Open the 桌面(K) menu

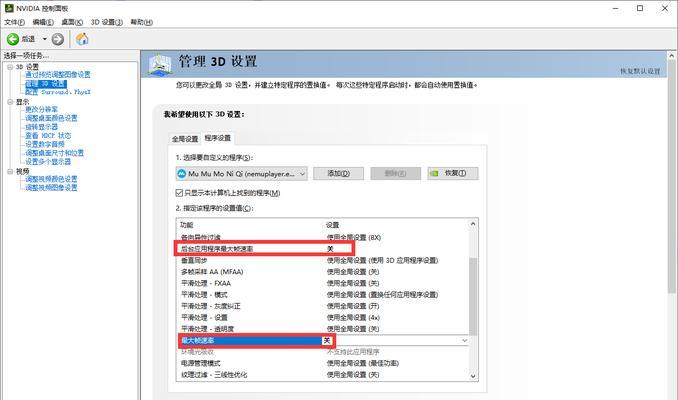(72, 22)
